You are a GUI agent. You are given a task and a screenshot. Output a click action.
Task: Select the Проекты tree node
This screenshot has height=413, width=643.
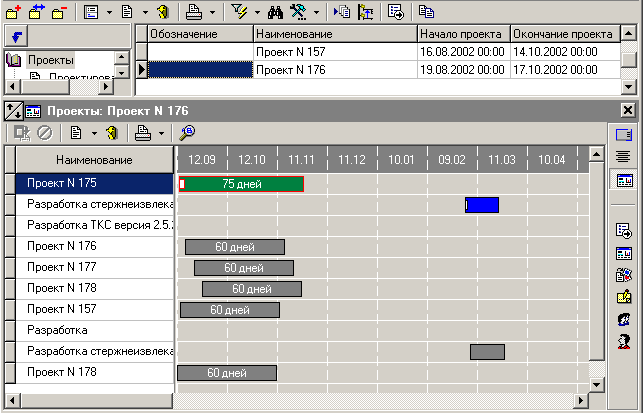50,60
